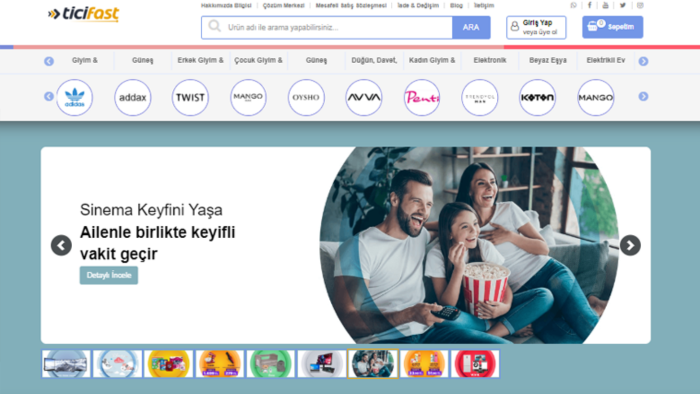Open Düğün, Davet, category
Screen dimensions: 700x394
374,60
